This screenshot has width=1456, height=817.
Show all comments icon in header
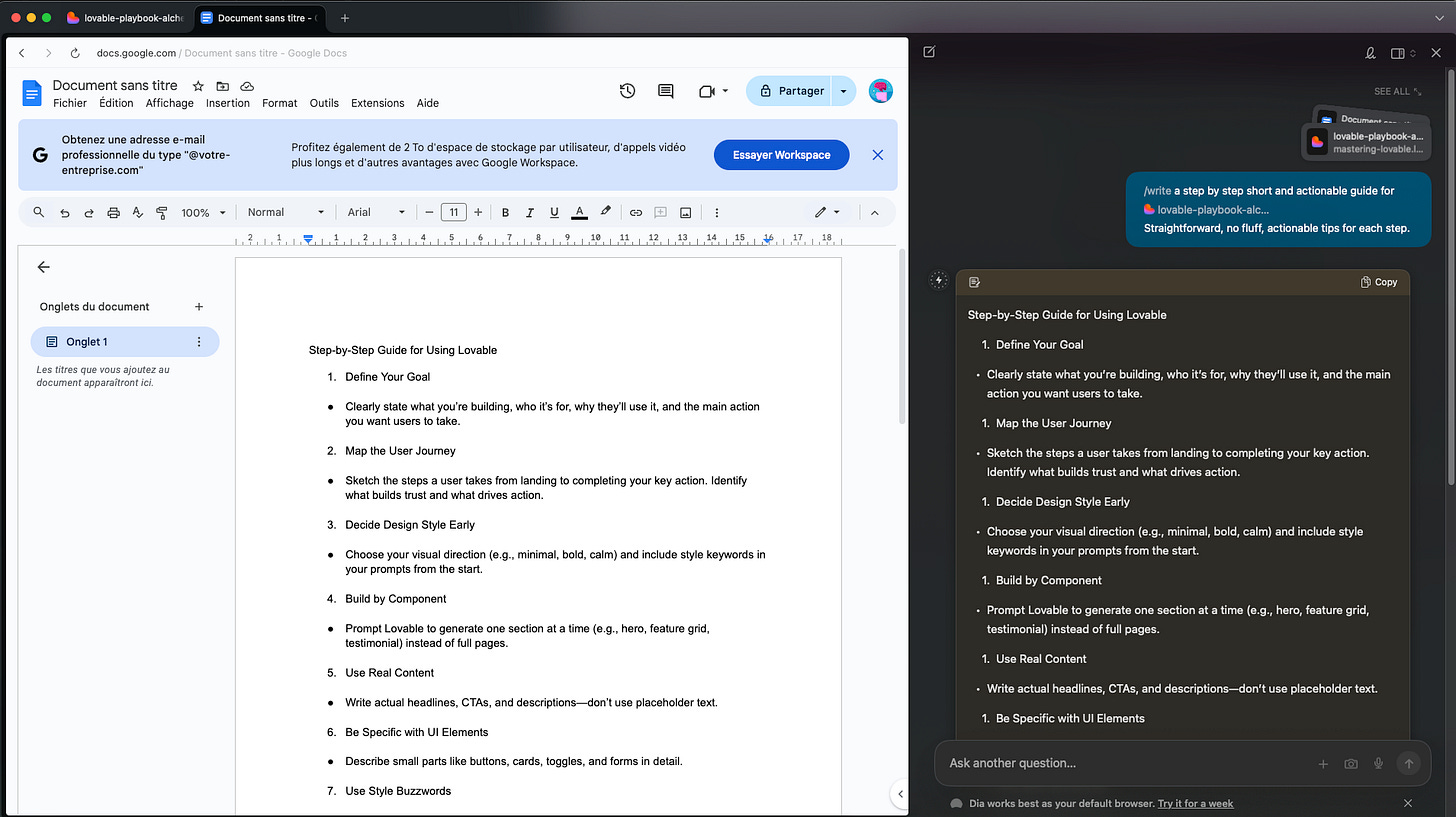point(665,91)
